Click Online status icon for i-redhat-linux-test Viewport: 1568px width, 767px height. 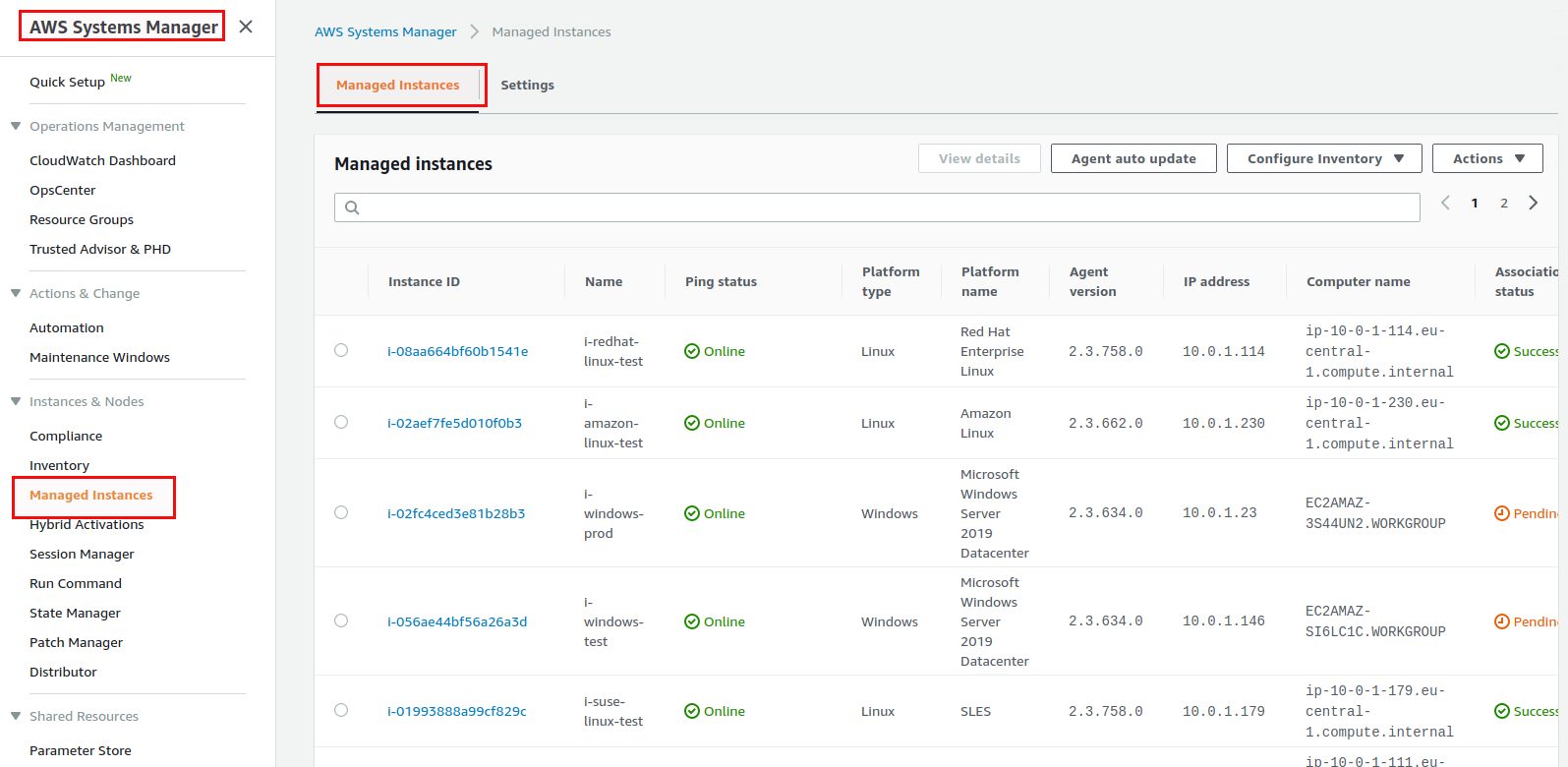pyautogui.click(x=692, y=351)
